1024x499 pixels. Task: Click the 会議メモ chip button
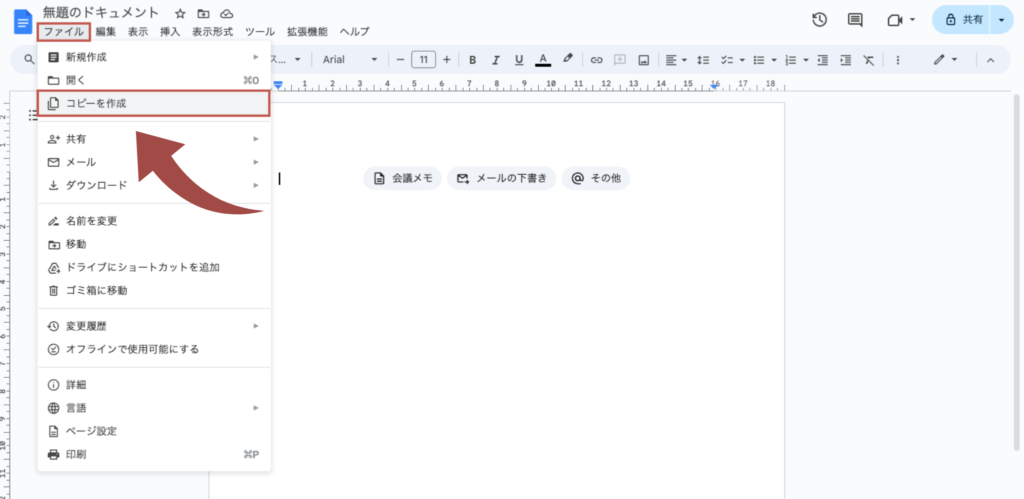403,179
